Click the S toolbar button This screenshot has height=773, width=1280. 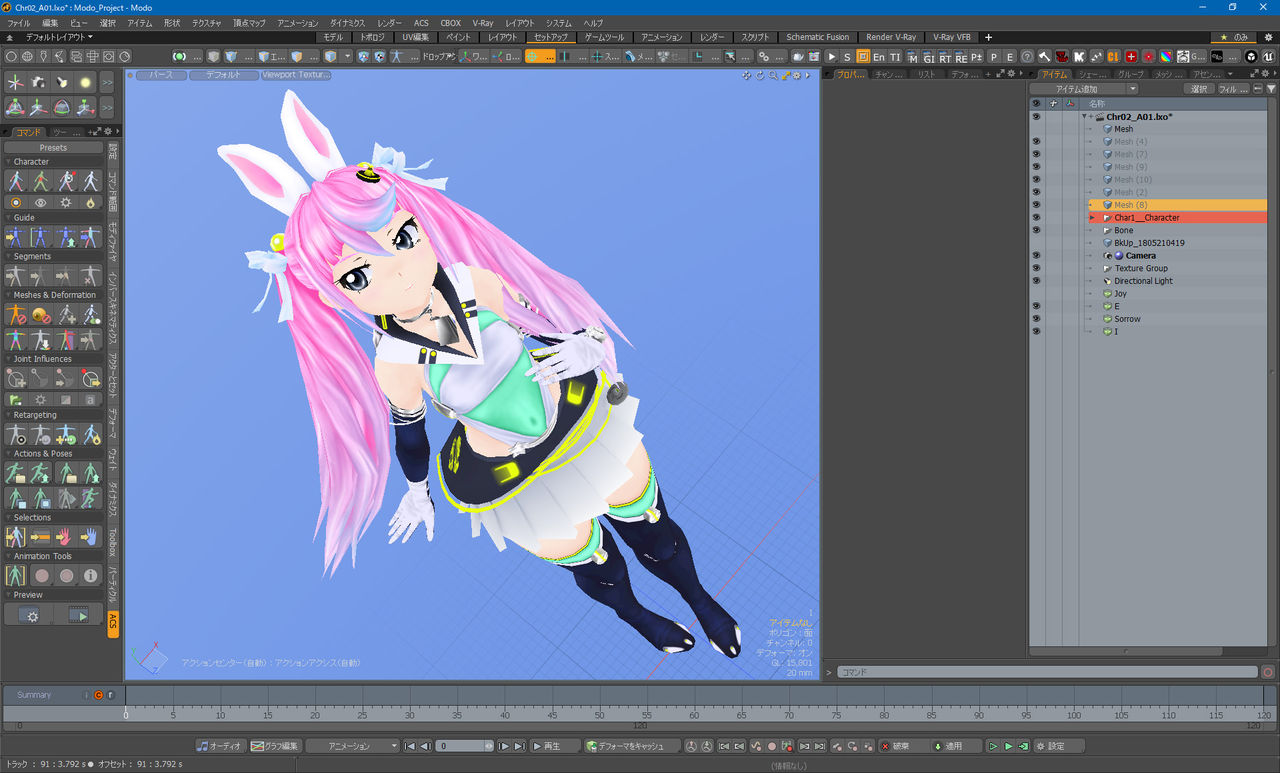(847, 56)
